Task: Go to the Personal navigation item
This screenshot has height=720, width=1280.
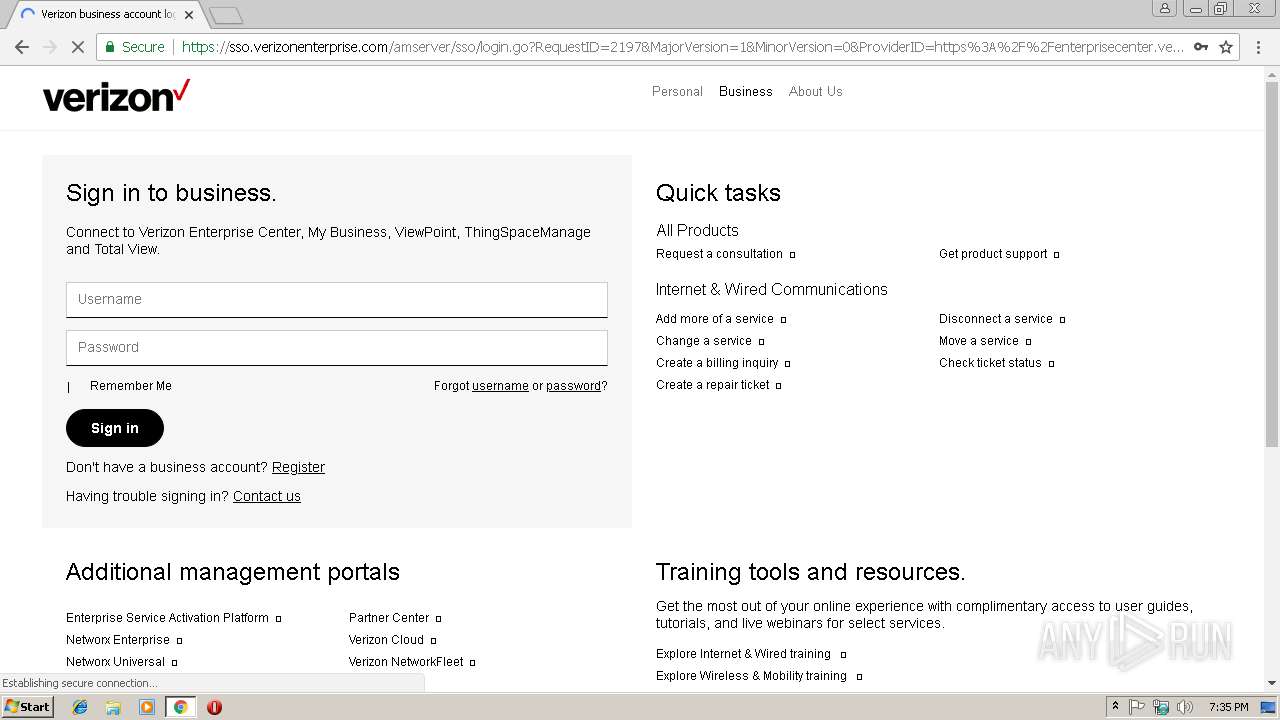Action: tap(677, 91)
